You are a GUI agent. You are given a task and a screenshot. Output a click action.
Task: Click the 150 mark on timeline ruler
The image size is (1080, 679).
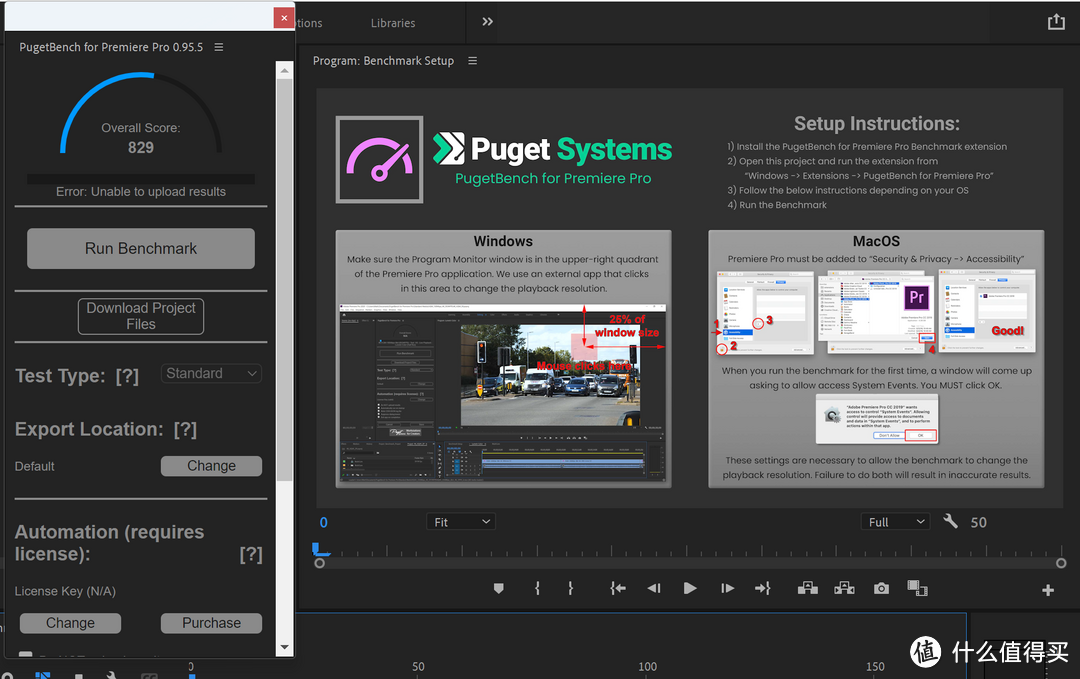click(x=875, y=667)
